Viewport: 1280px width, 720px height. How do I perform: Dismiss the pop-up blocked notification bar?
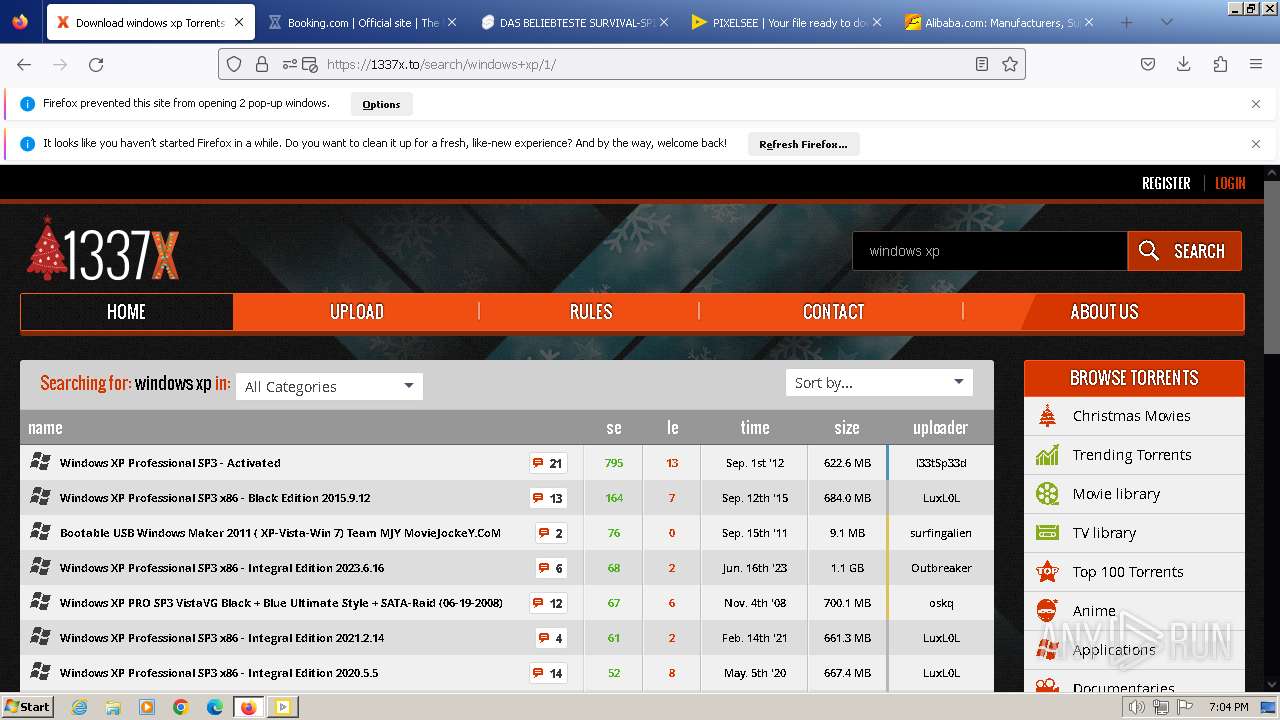click(1256, 104)
